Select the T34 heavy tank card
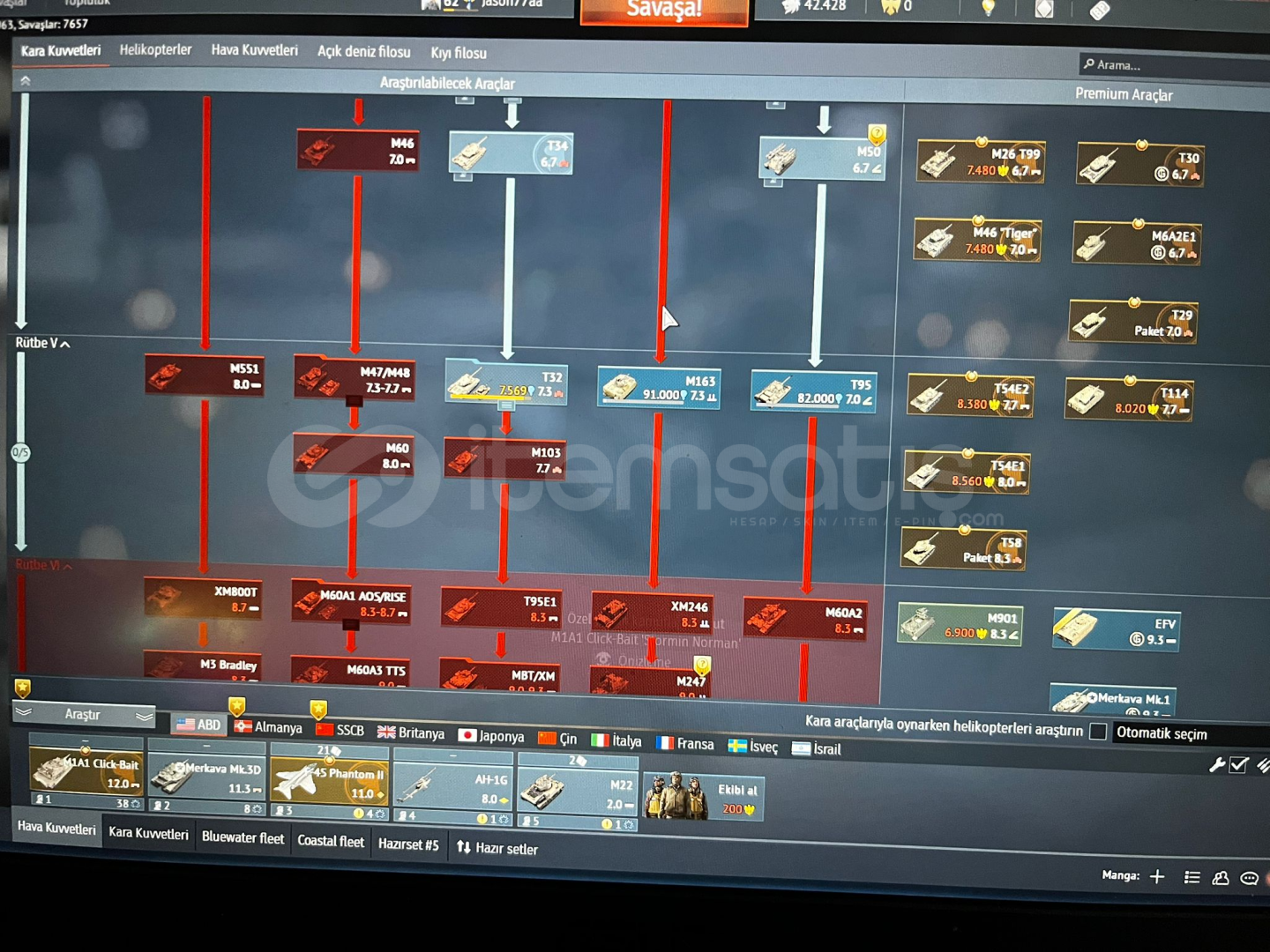1270x952 pixels. point(511,153)
